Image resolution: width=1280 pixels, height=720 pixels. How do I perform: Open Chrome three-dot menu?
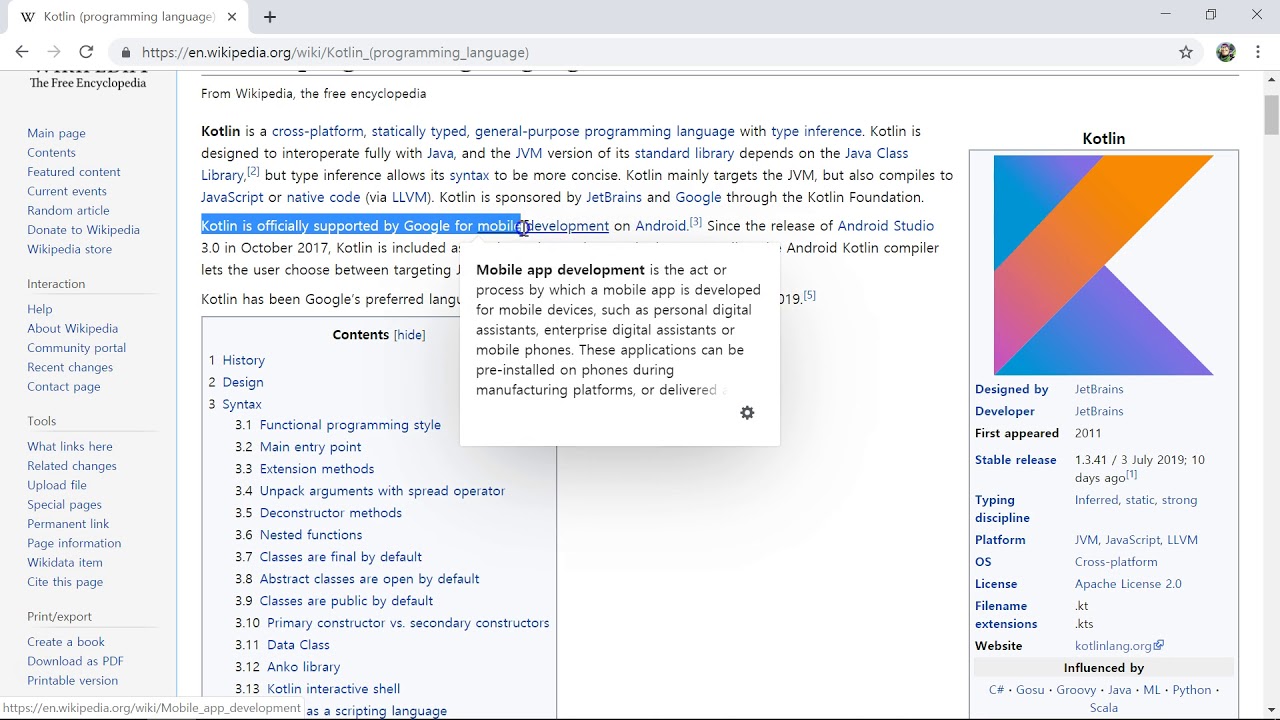point(1258,52)
